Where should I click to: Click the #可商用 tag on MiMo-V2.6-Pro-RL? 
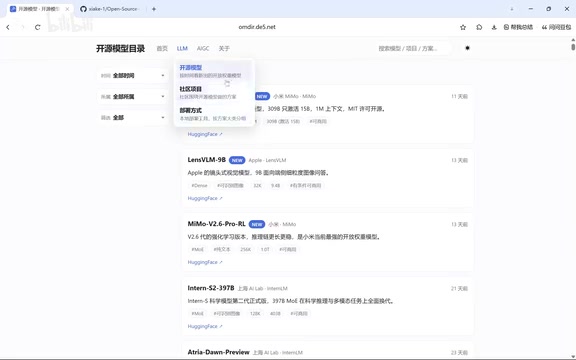(288, 249)
